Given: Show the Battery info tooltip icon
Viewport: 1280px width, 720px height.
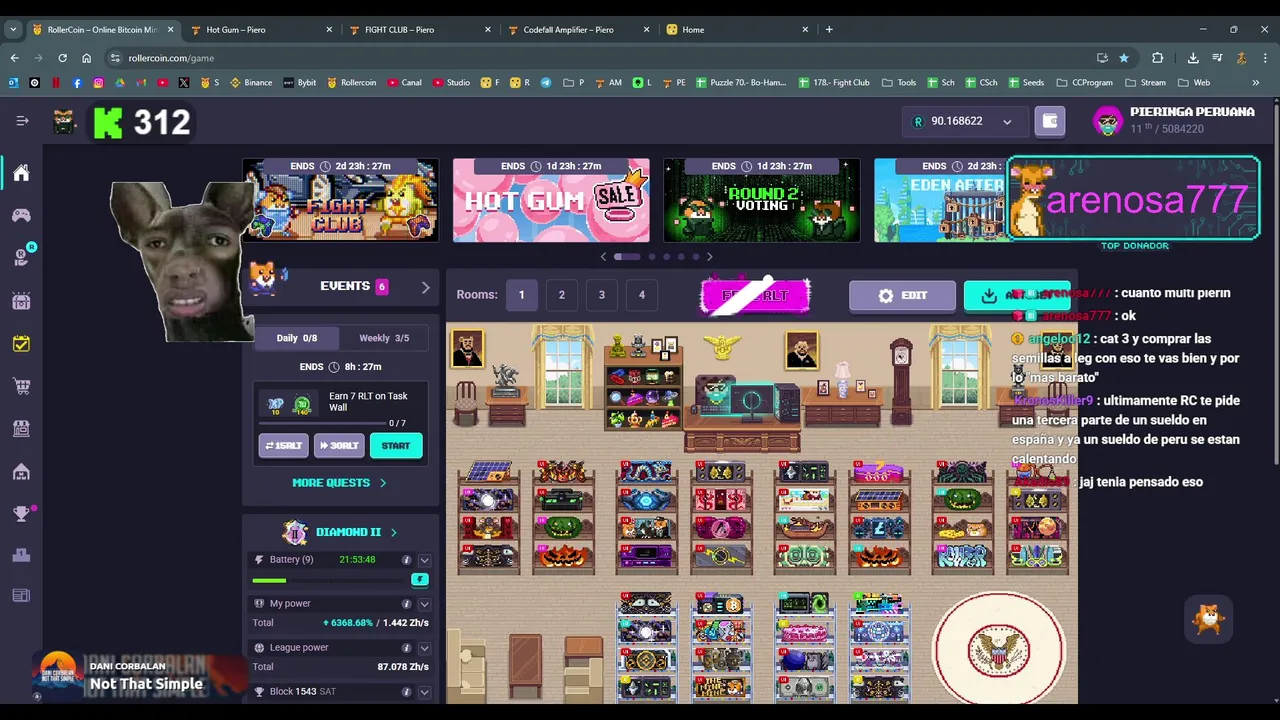Looking at the screenshot, I should tap(406, 560).
